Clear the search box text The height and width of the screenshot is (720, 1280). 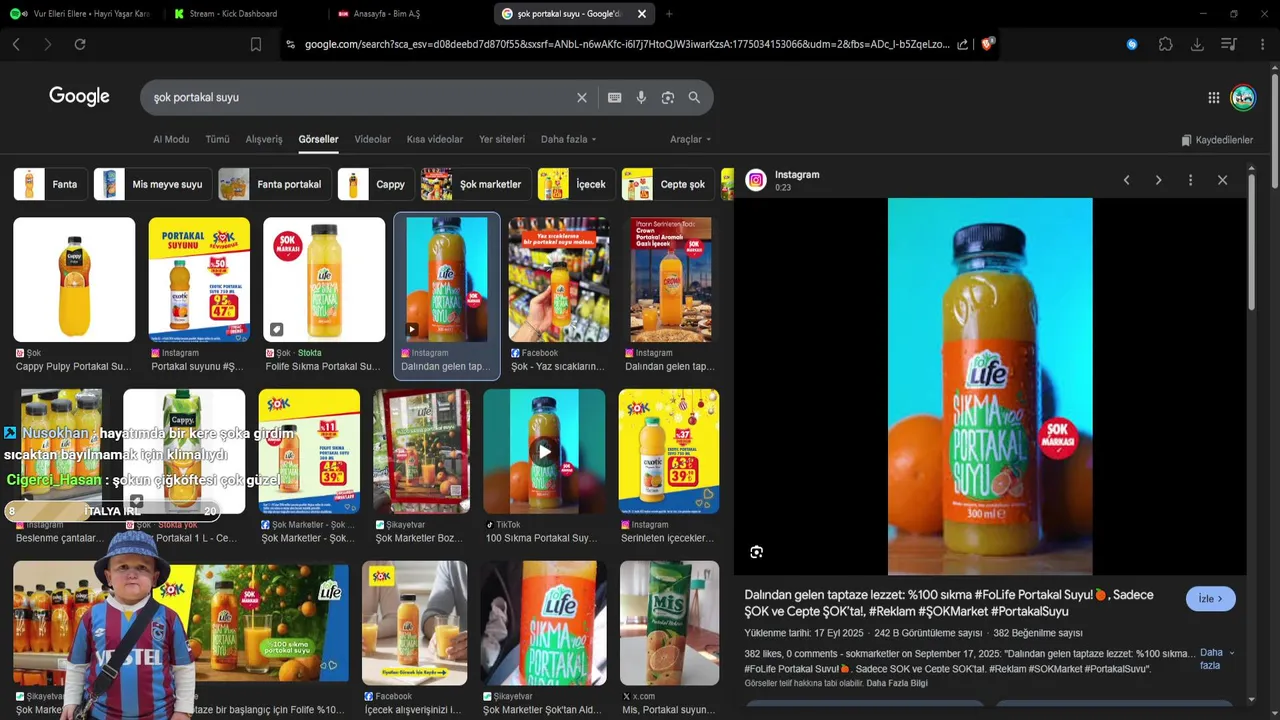click(x=582, y=97)
